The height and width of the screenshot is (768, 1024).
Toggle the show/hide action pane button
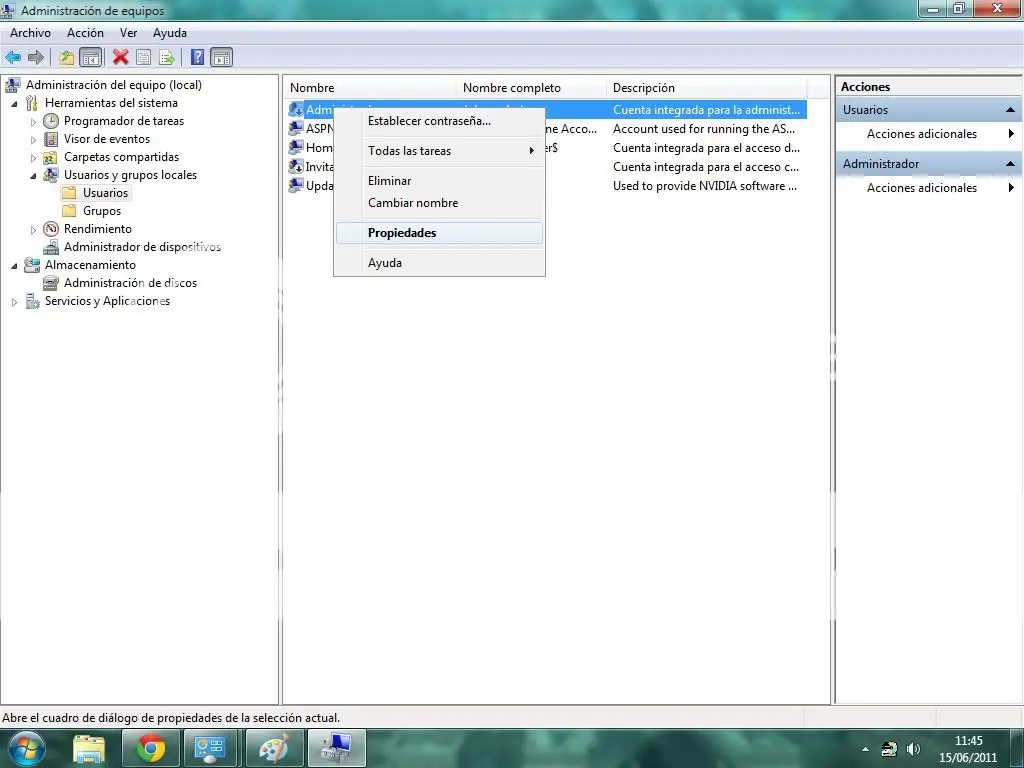pos(221,58)
